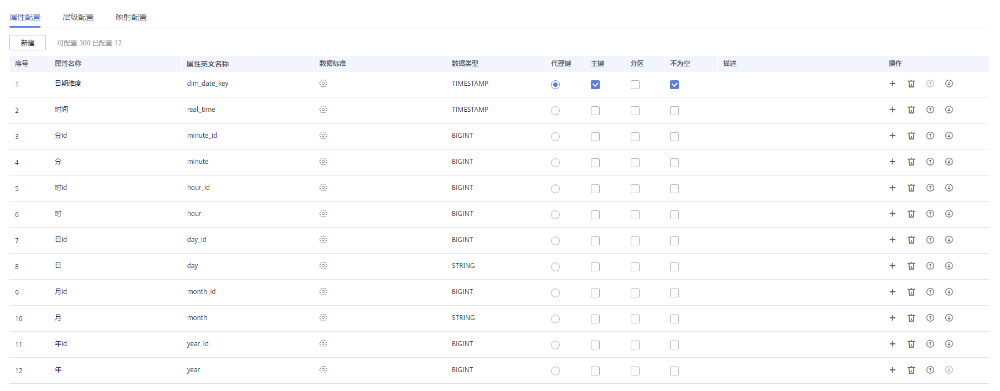Viewport: 1000px width, 391px height.
Task: Move the hour_id row down
Action: pyautogui.click(x=949, y=188)
